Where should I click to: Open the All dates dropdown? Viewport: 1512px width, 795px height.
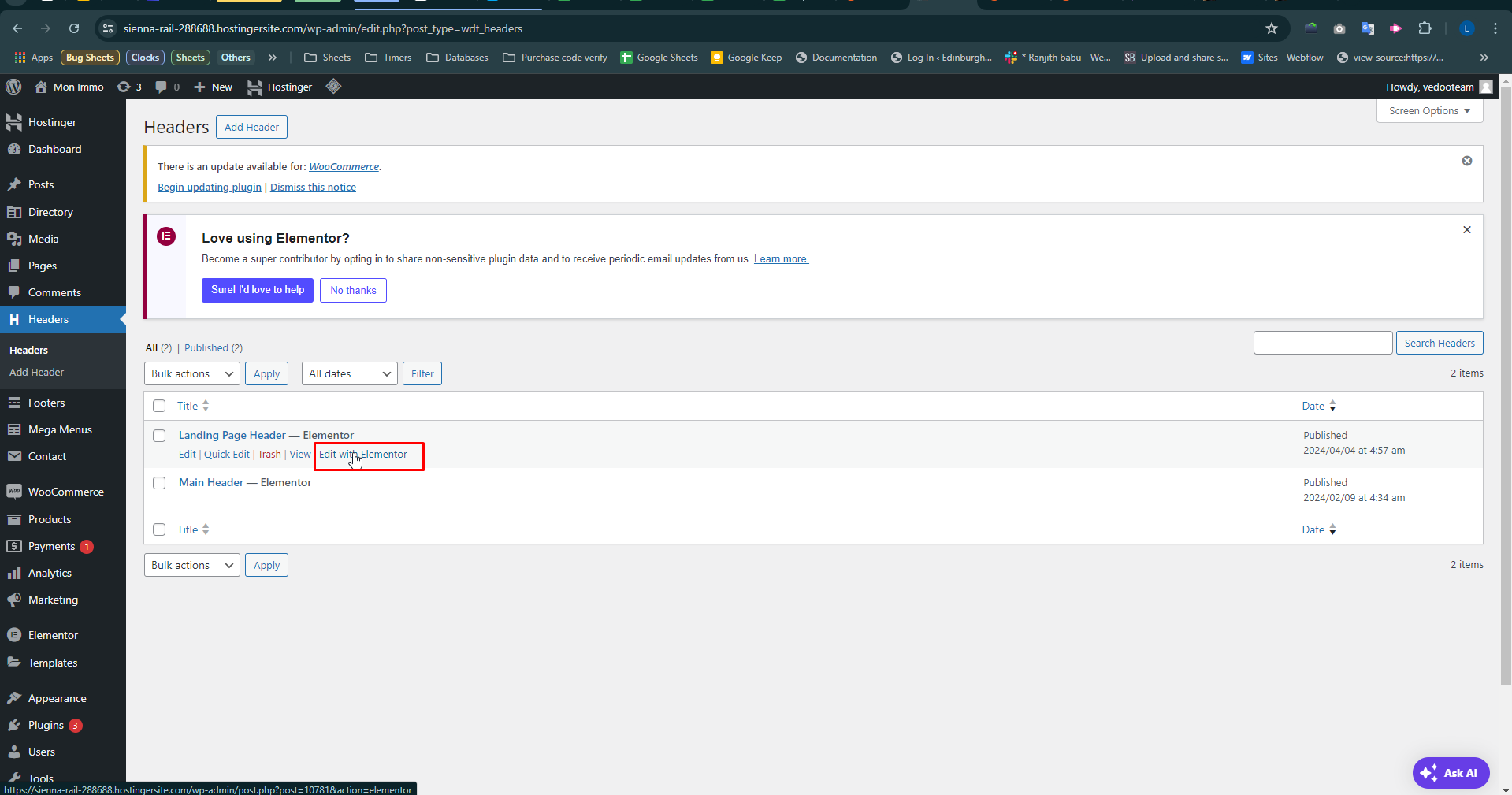point(350,373)
